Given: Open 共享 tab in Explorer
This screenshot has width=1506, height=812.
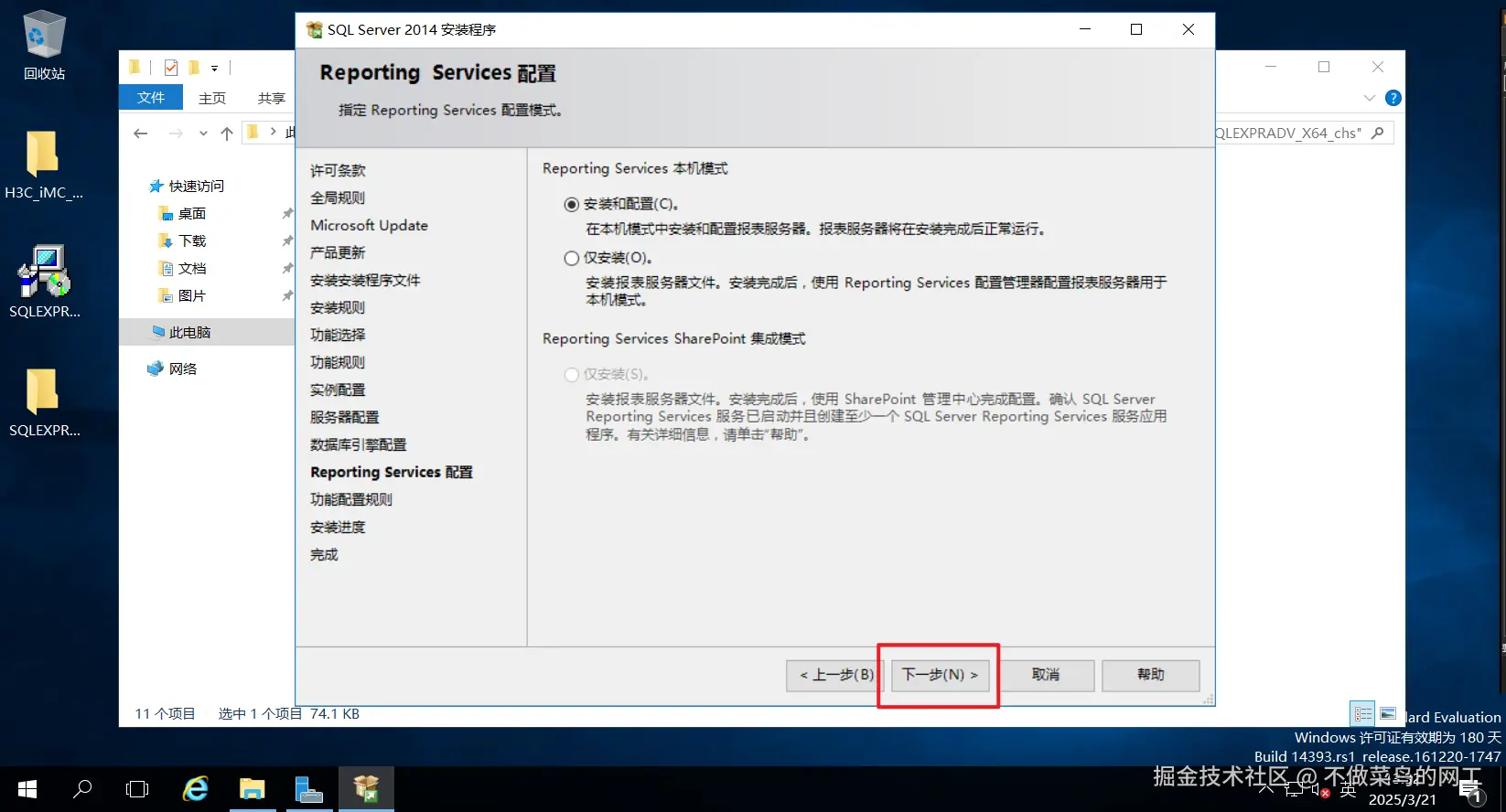Looking at the screenshot, I should (272, 97).
